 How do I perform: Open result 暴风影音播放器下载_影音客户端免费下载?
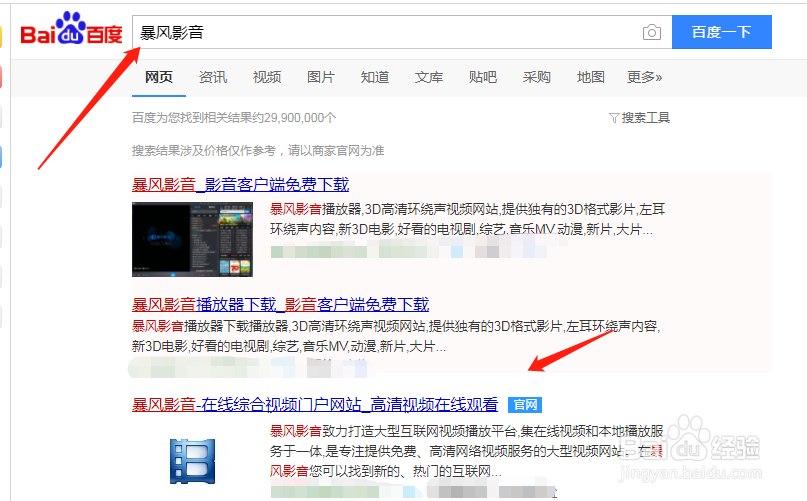(x=280, y=304)
